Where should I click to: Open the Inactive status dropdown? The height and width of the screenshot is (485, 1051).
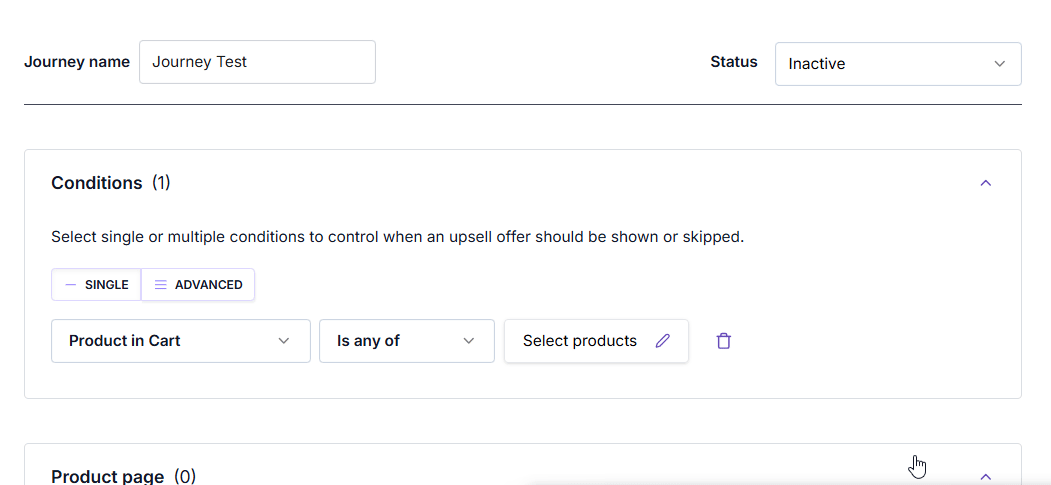point(898,64)
